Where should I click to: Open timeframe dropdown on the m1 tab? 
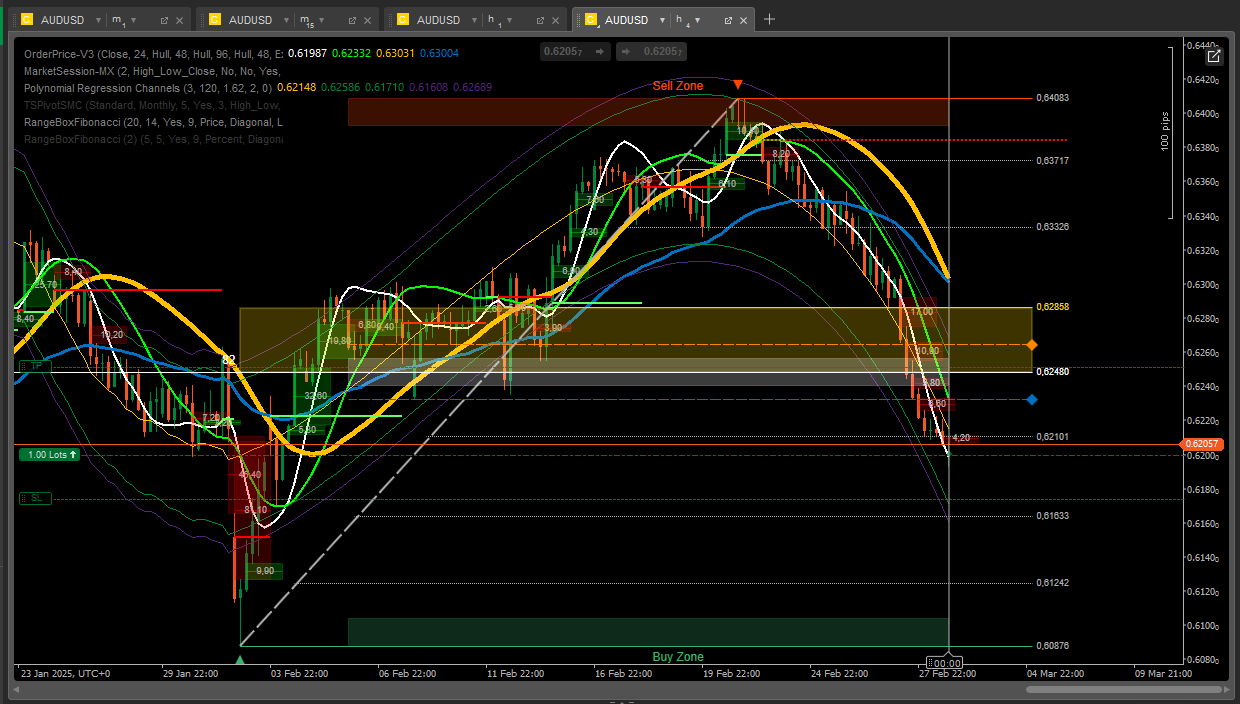coord(134,20)
